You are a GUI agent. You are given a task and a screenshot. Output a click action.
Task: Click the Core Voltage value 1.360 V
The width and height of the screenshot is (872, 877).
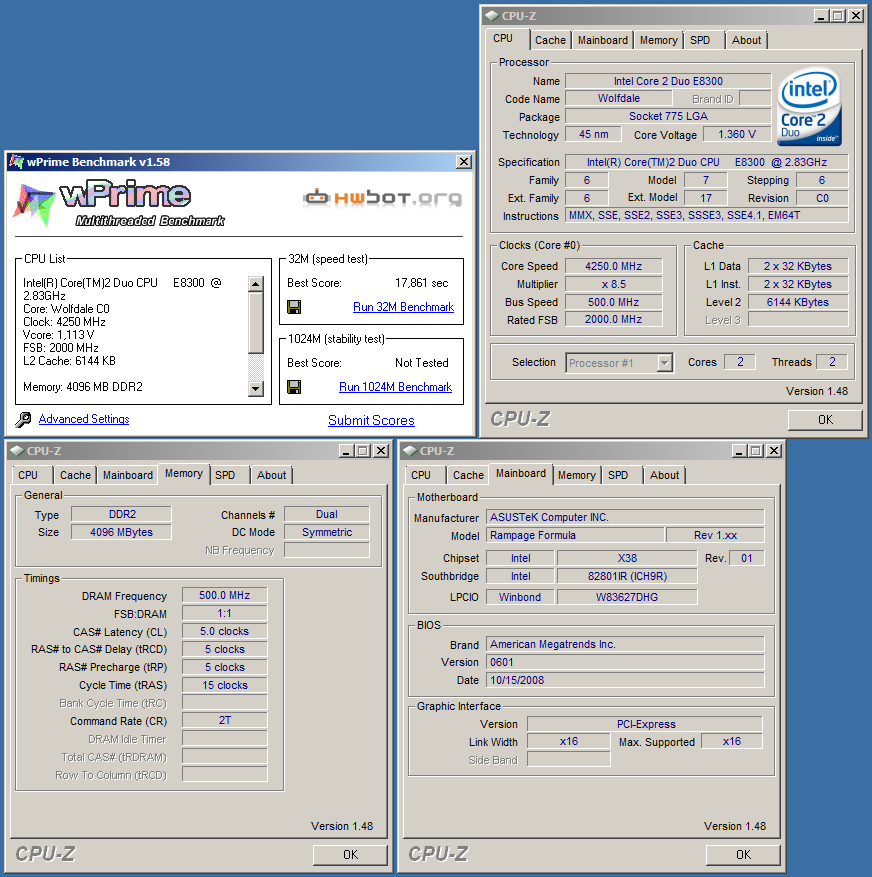click(x=737, y=134)
